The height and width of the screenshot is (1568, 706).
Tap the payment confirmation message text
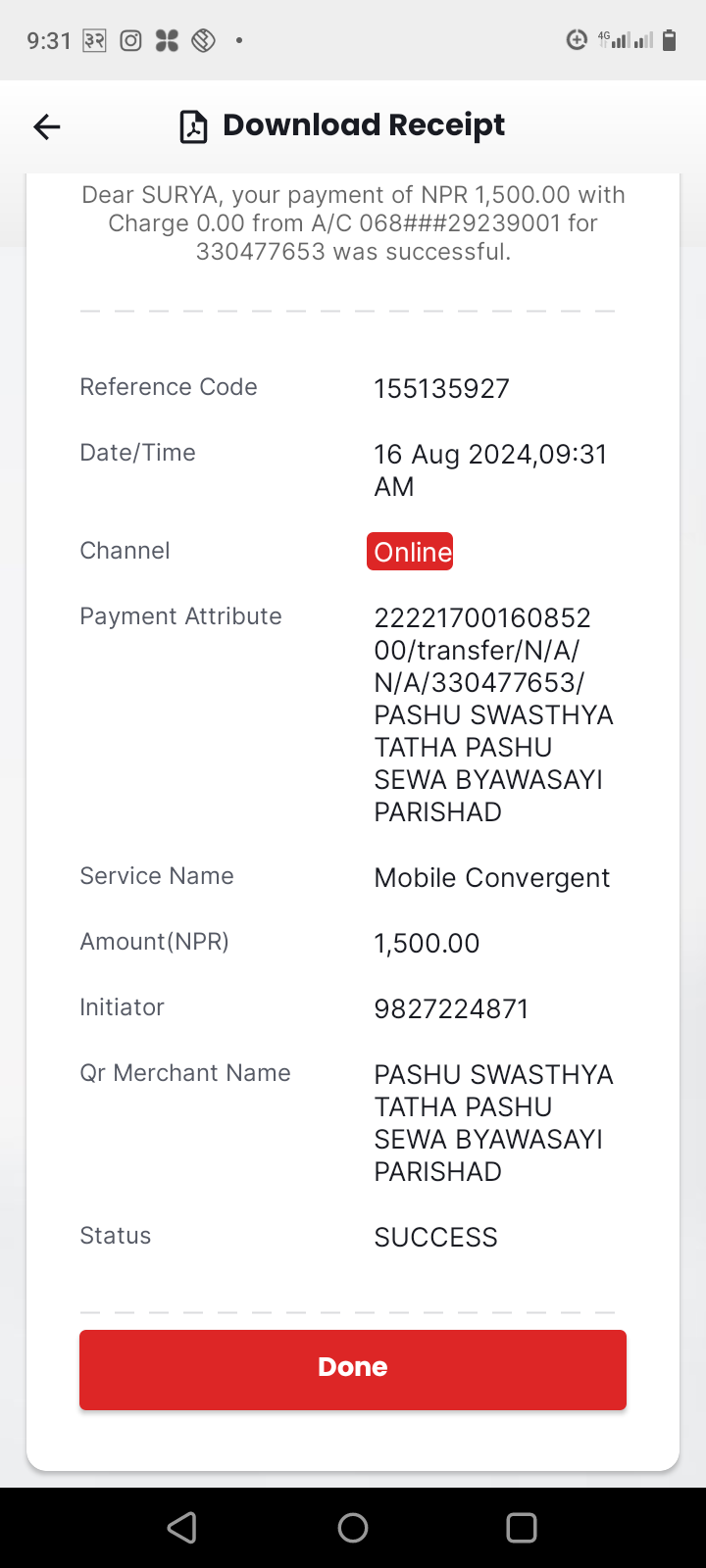(353, 223)
